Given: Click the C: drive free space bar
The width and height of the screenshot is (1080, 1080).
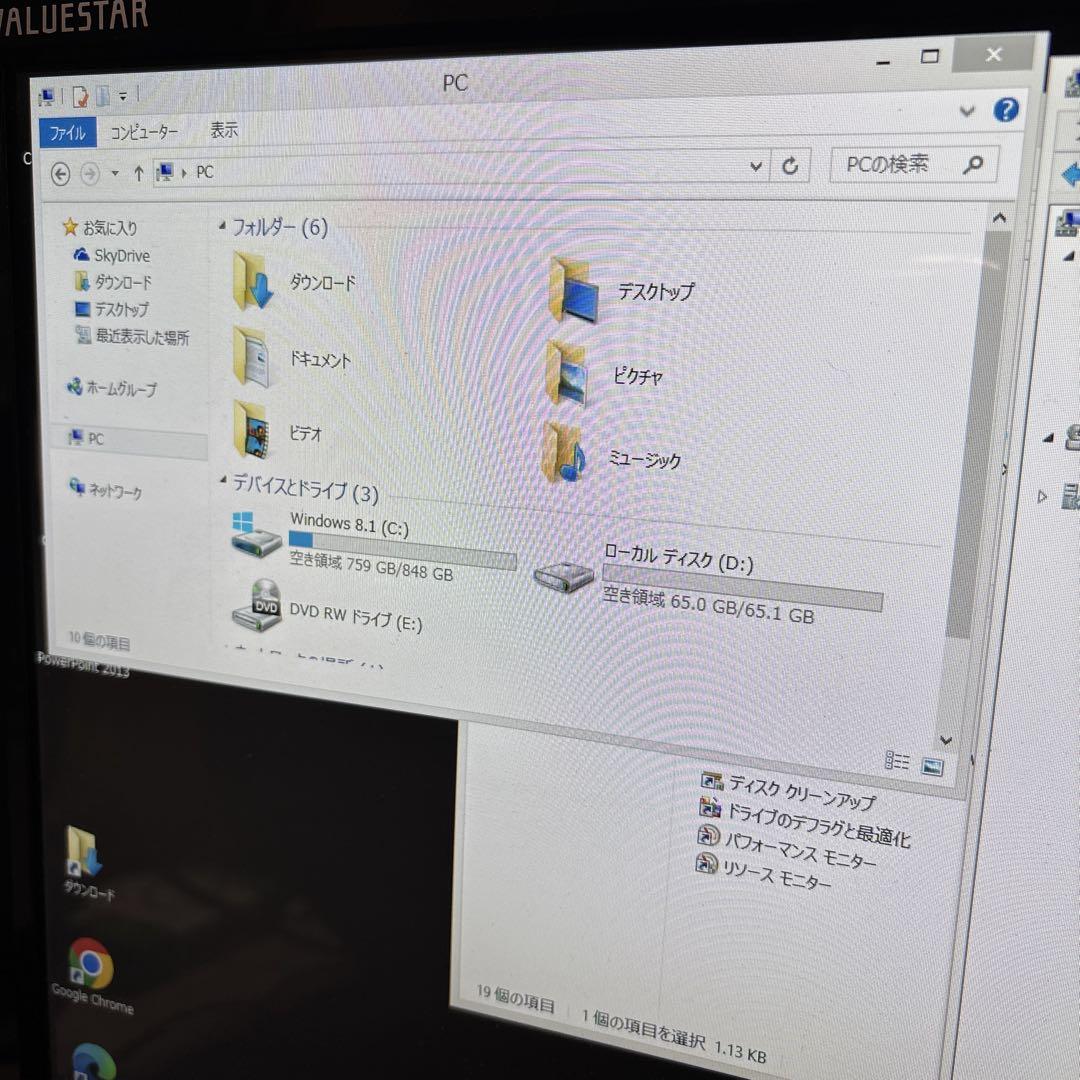Looking at the screenshot, I should tap(402, 550).
